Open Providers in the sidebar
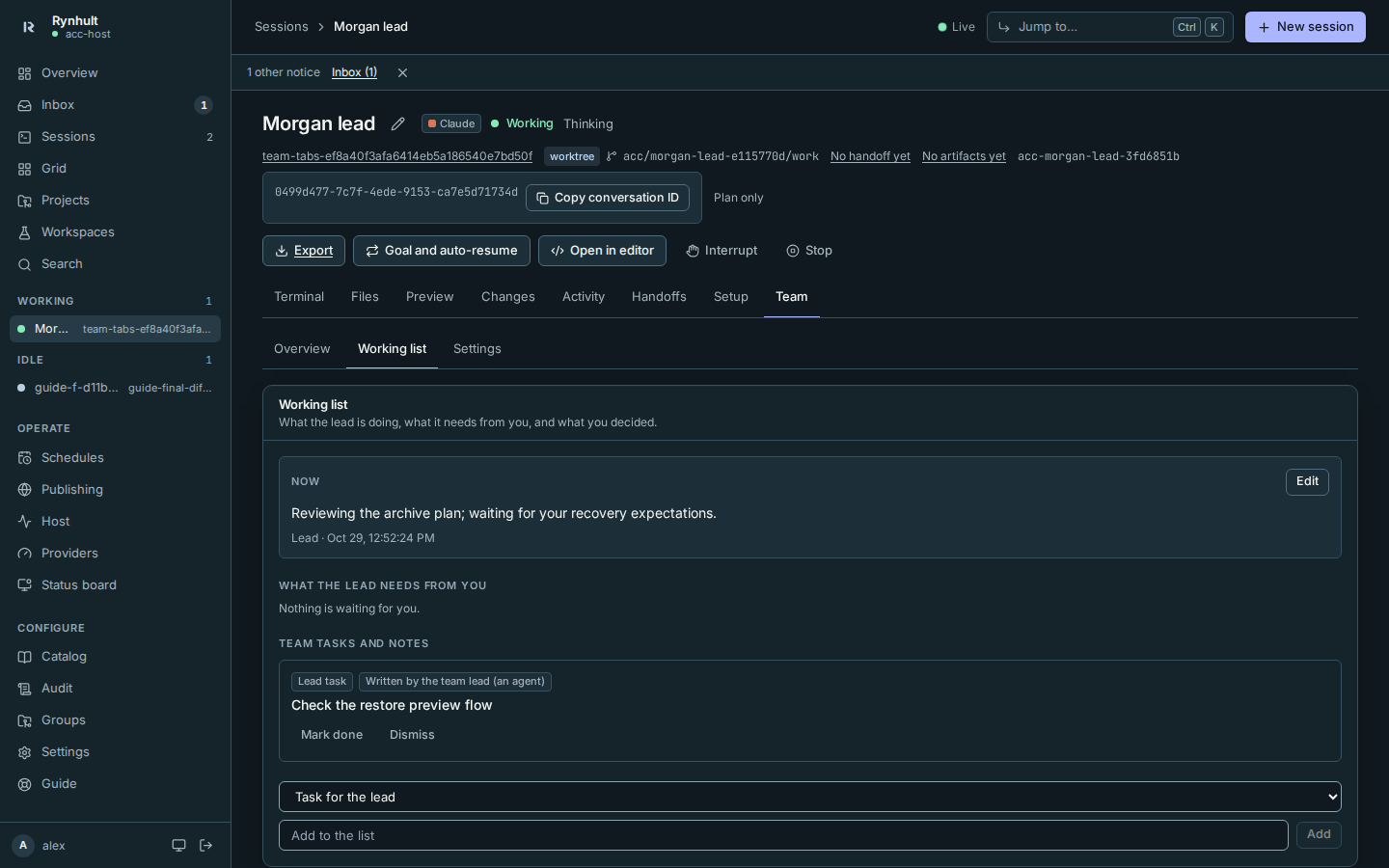The width and height of the screenshot is (1389, 868). click(116, 554)
